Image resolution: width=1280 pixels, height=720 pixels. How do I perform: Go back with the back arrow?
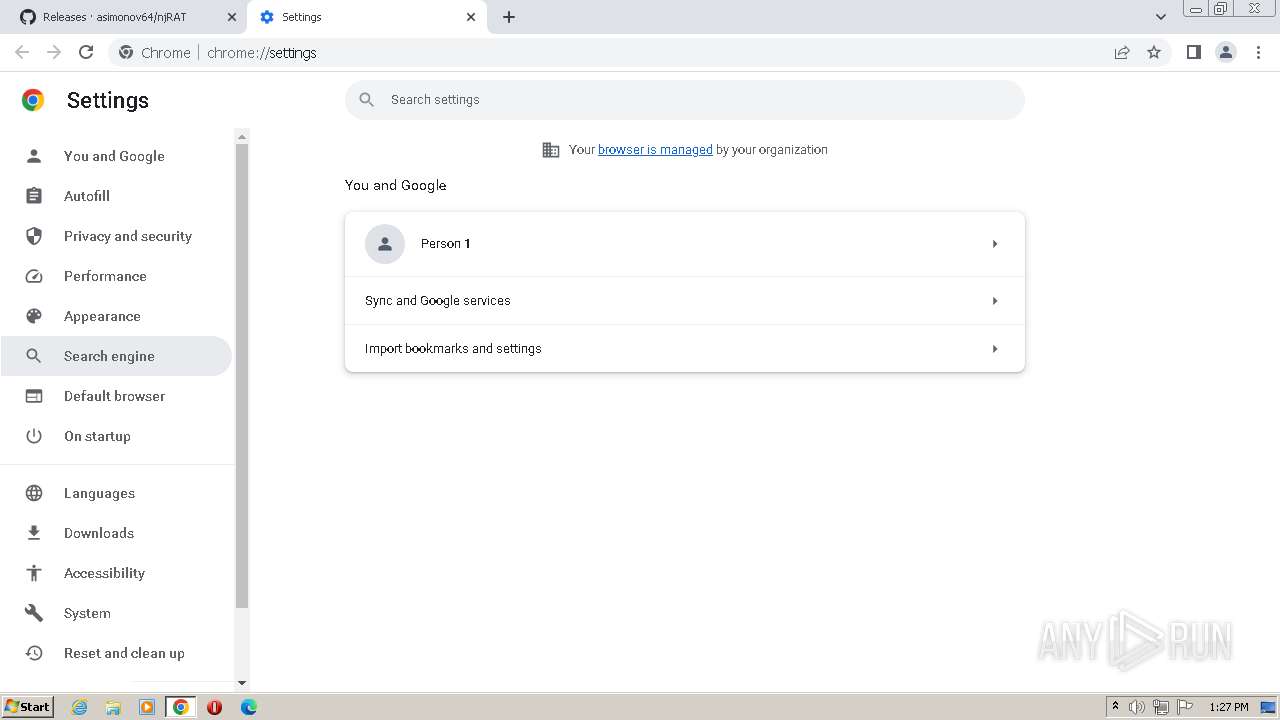22,52
